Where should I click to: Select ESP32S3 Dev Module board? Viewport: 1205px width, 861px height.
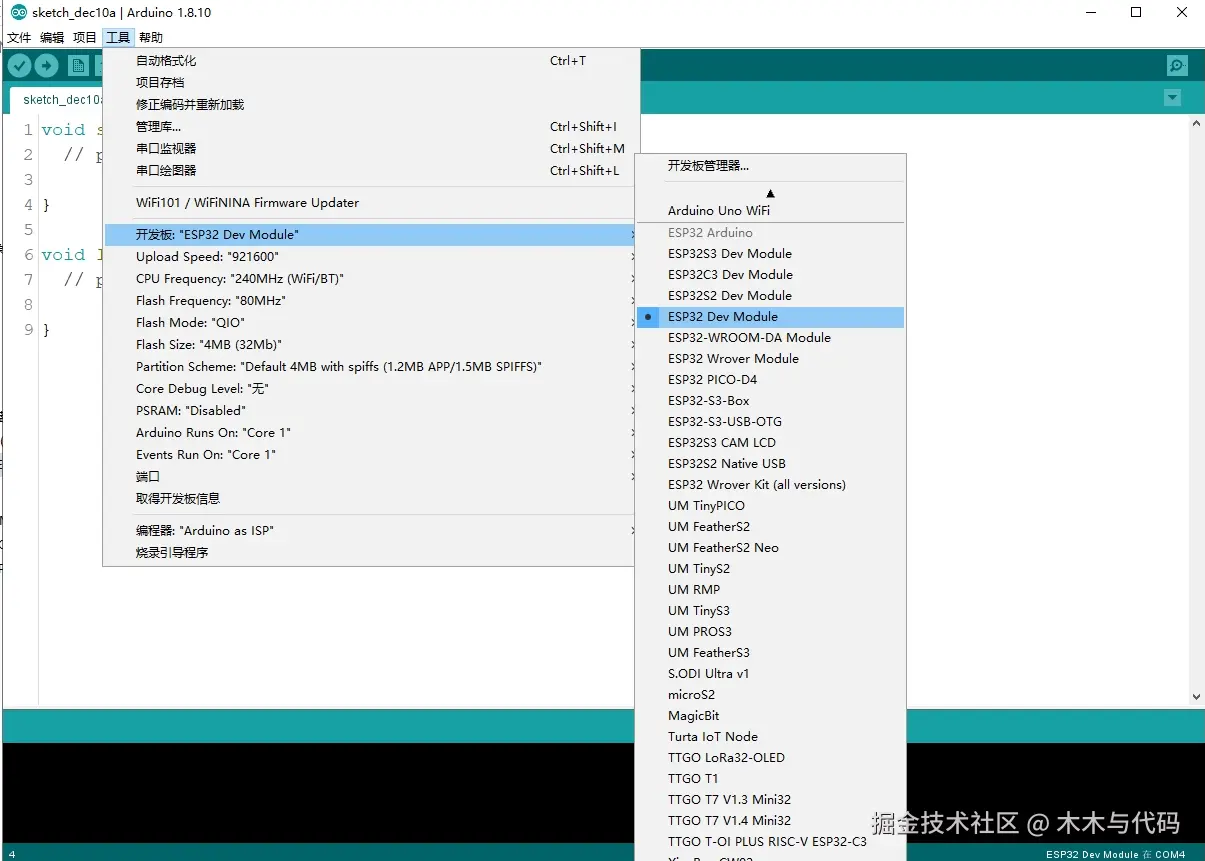click(x=770, y=254)
